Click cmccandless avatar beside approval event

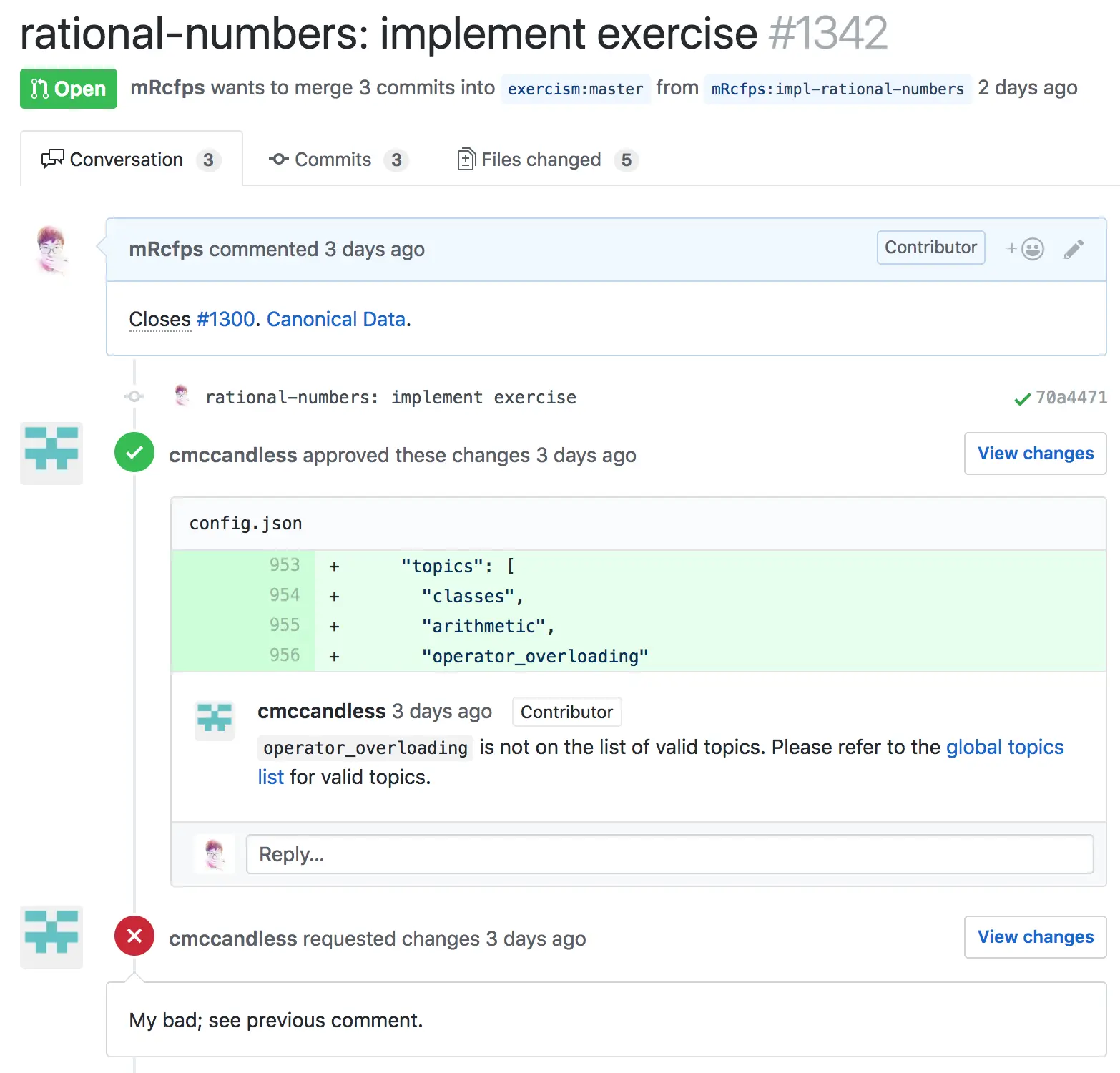[x=51, y=453]
